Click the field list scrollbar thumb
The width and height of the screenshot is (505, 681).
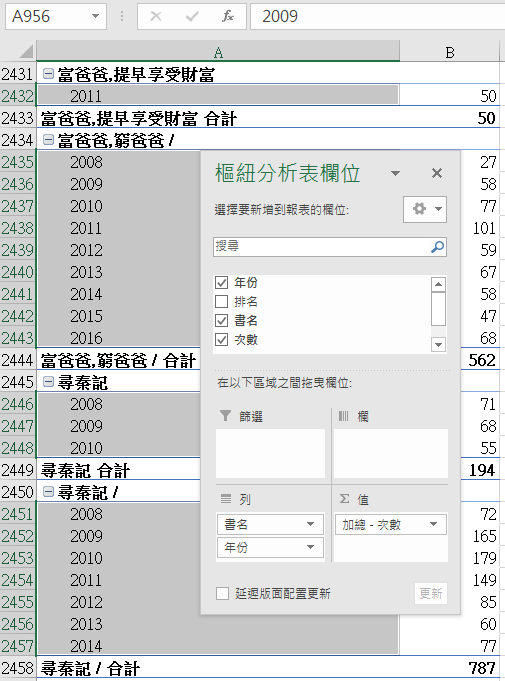tap(438, 309)
